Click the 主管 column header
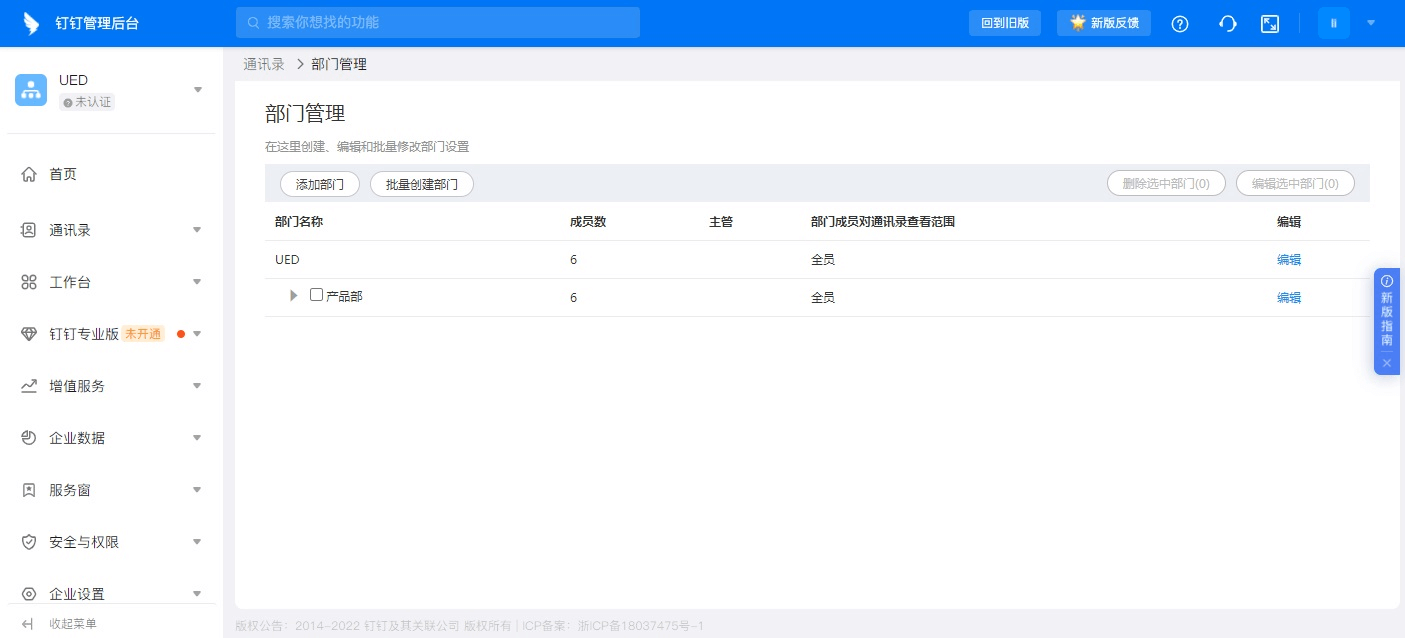This screenshot has width=1405, height=638. [721, 222]
